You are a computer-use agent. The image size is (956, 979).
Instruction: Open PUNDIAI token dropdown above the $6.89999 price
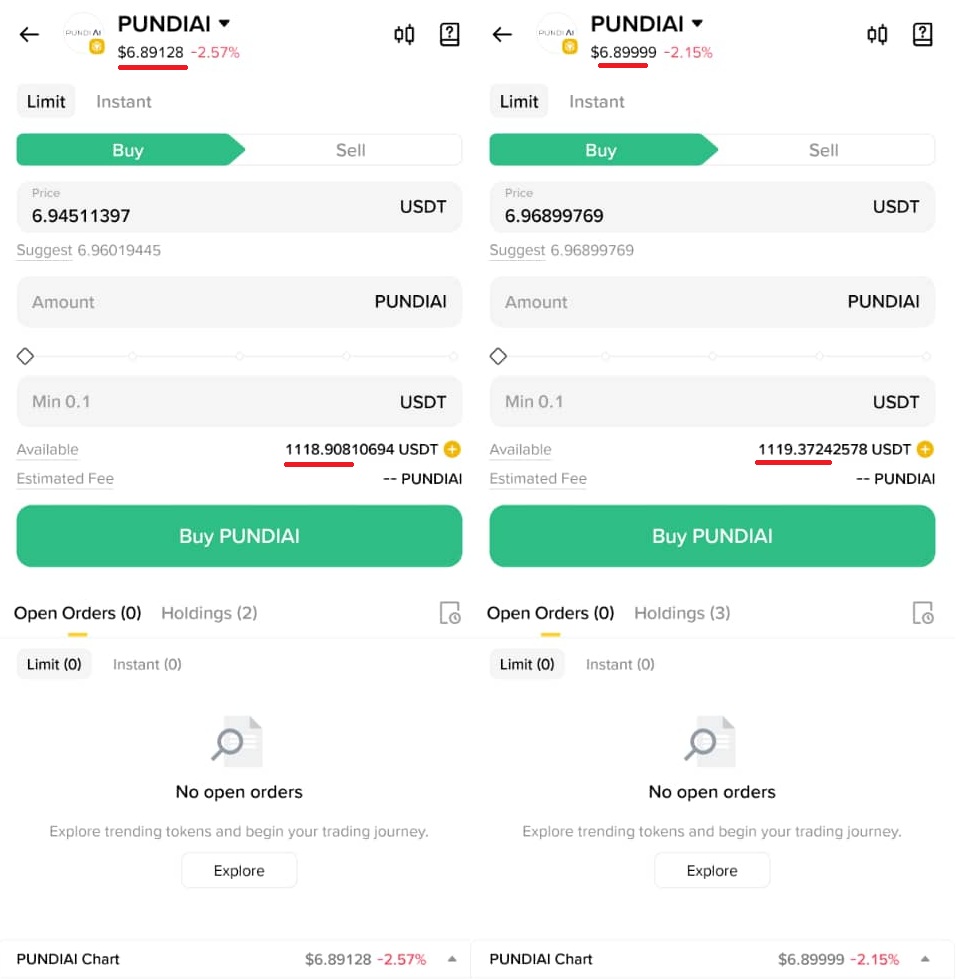pyautogui.click(x=697, y=23)
